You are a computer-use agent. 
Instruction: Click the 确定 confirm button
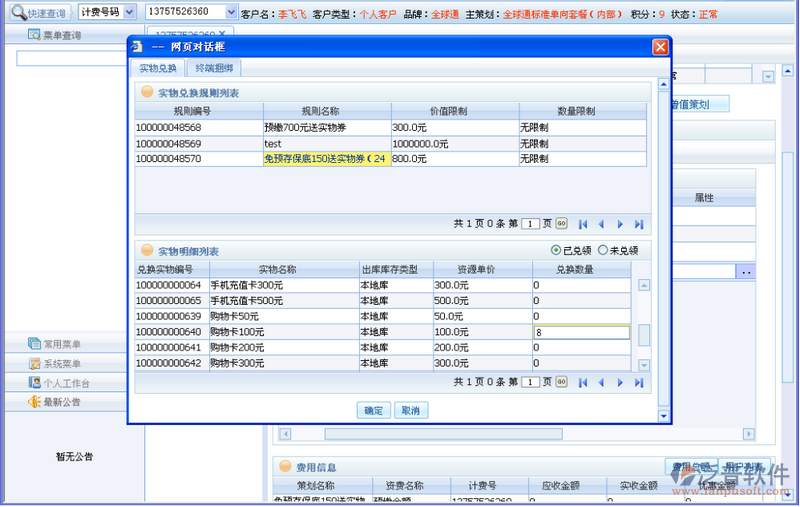tap(373, 410)
